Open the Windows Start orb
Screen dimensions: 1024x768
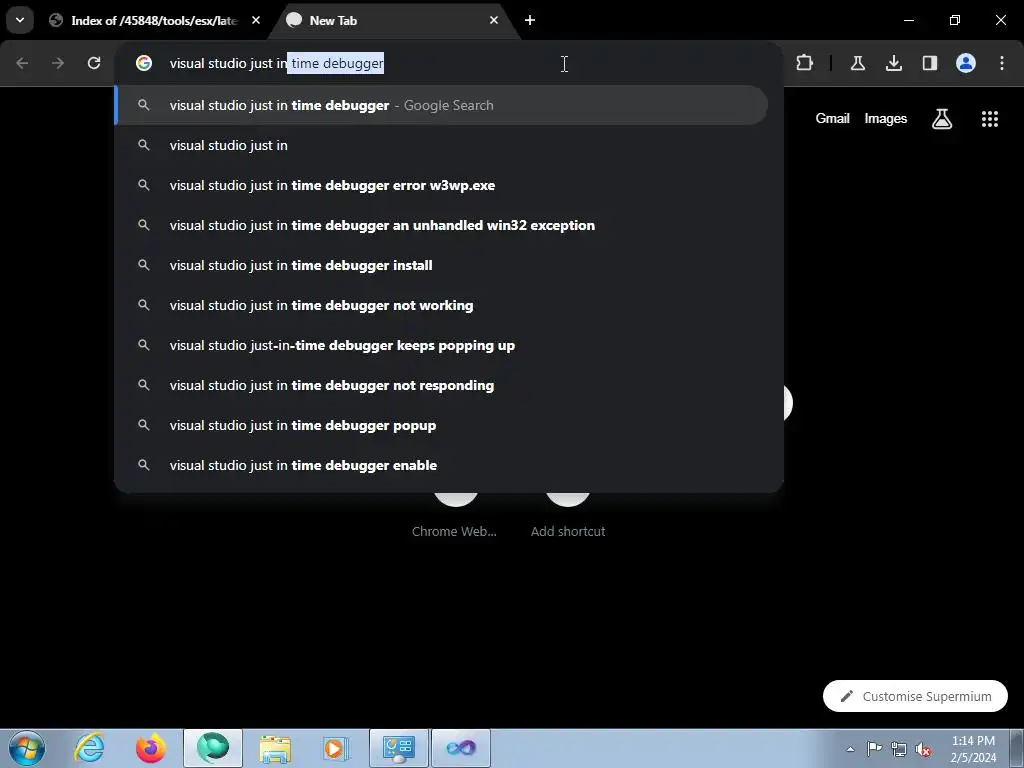[x=27, y=748]
